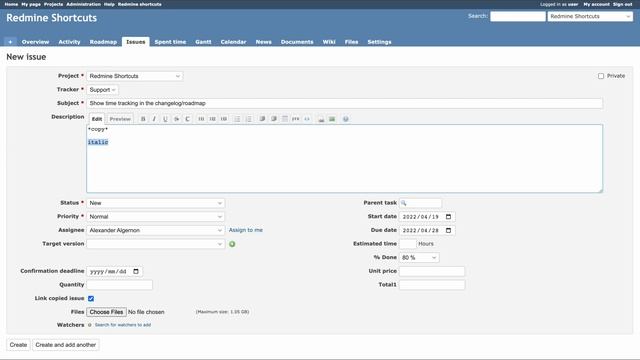Image resolution: width=640 pixels, height=360 pixels.
Task: Open the Documents tab
Action: (x=297, y=42)
